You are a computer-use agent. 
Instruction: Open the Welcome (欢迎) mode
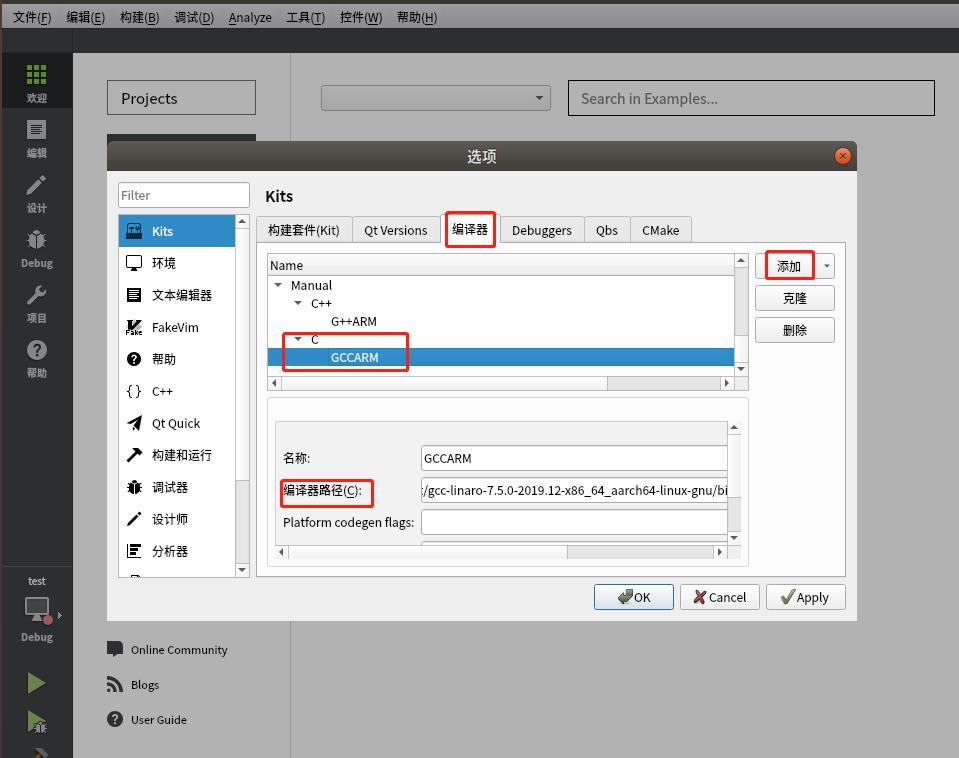tap(36, 83)
